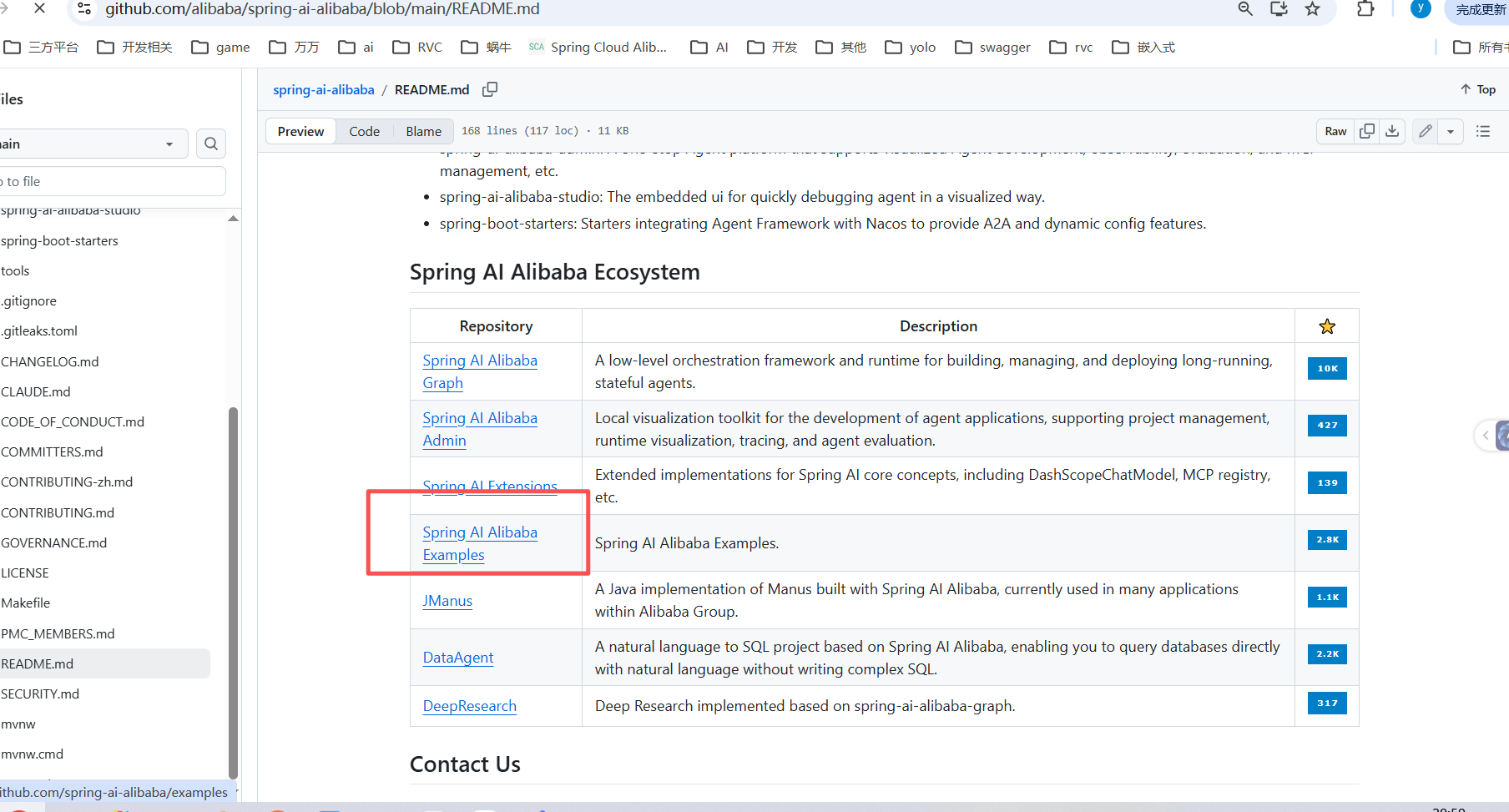The image size is (1509, 812).
Task: Select LICENSE in file tree
Action: coord(25,572)
